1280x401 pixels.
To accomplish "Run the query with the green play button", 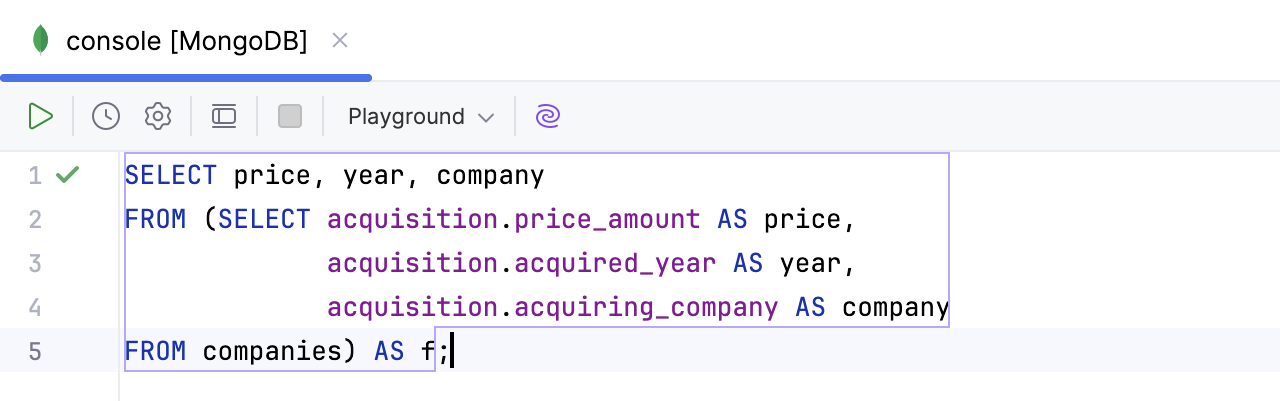I will pos(41,116).
